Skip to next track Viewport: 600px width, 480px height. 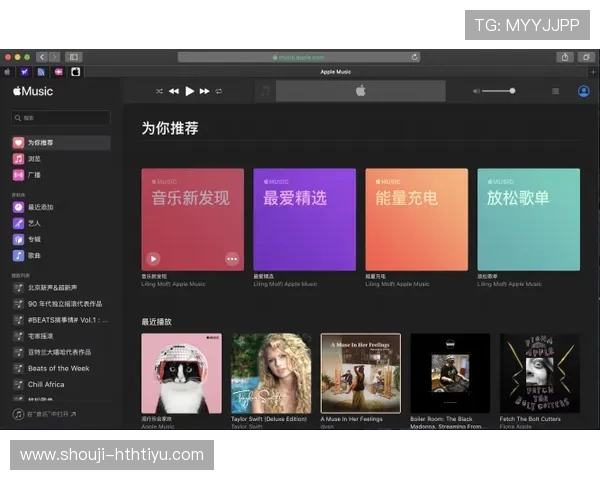(x=205, y=91)
